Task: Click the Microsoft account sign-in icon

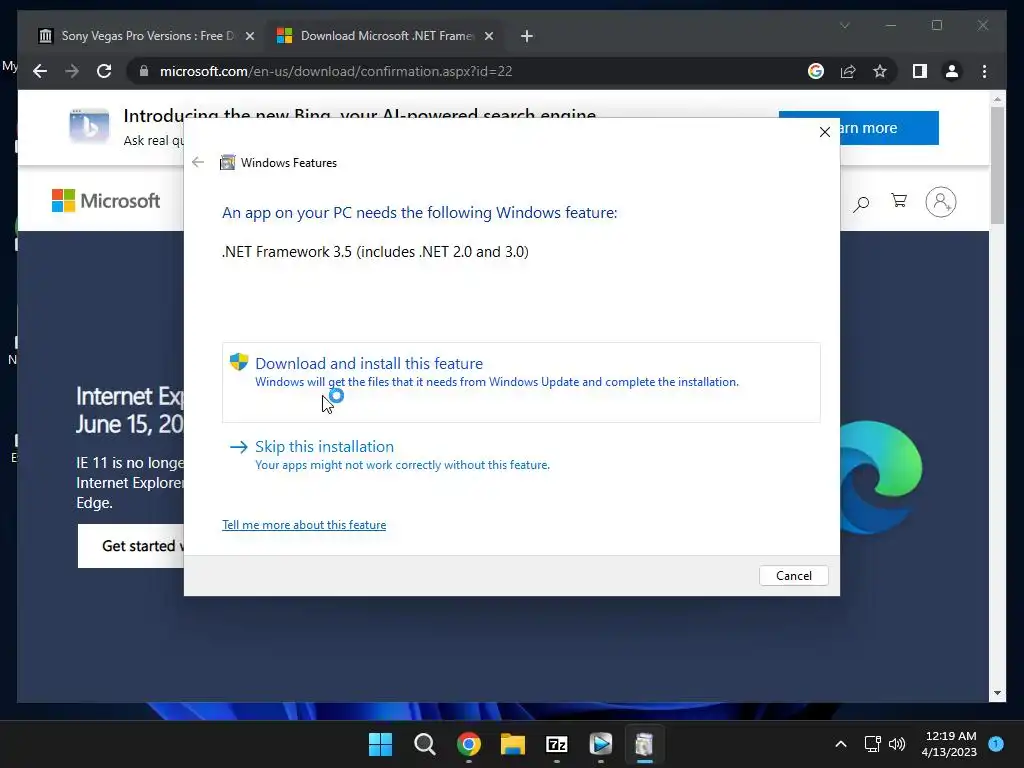Action: 940,202
